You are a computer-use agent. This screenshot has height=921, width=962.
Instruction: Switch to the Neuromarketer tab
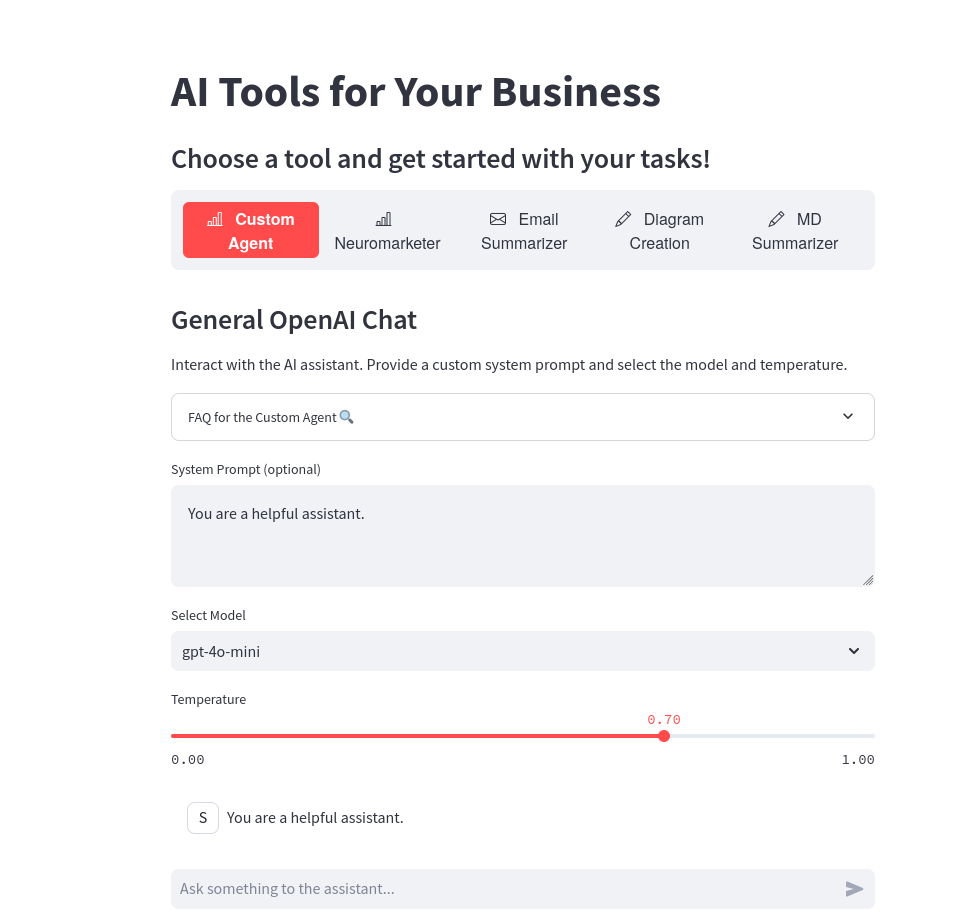point(387,231)
